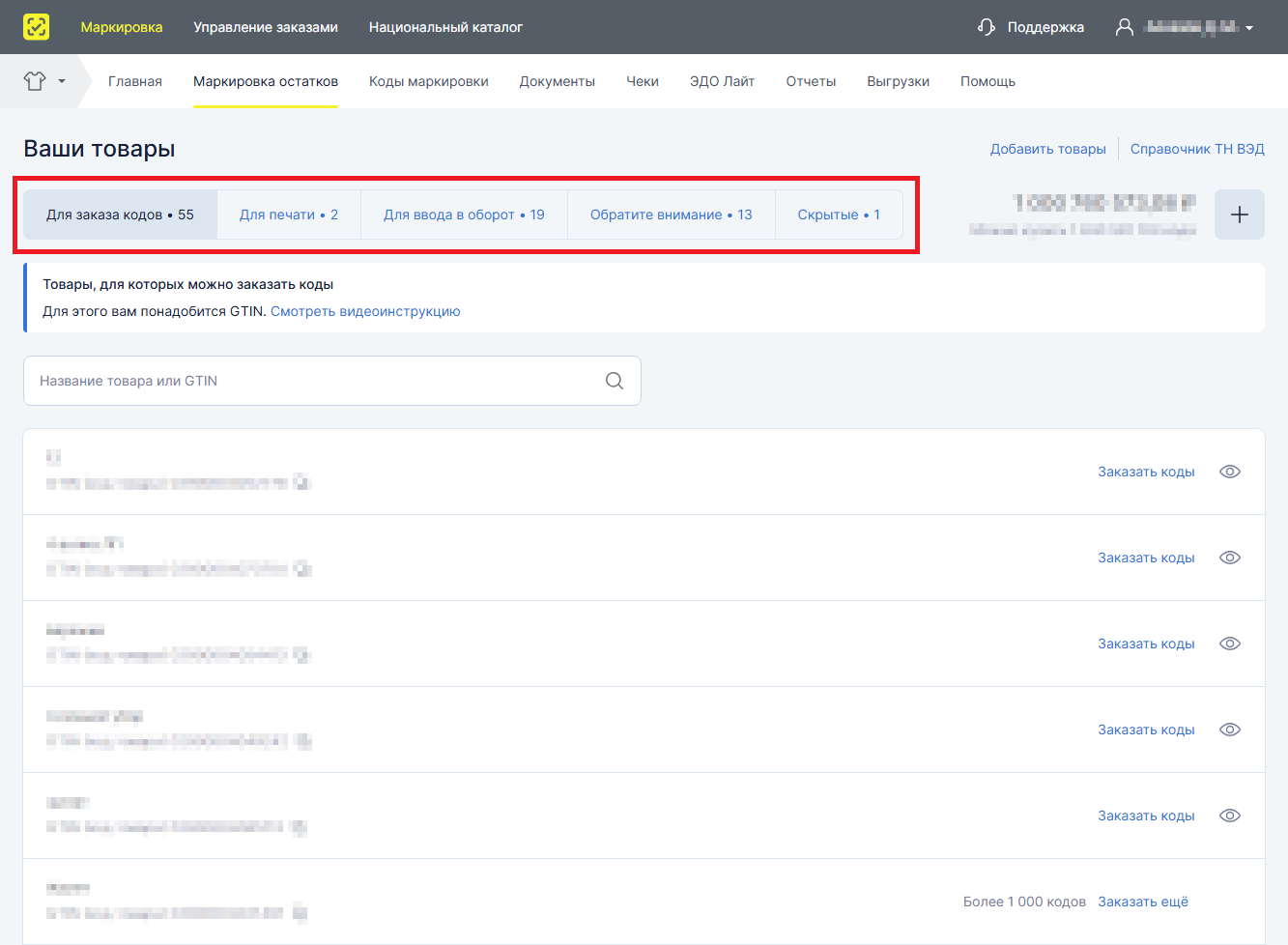Toggle the eye icon on the third product row
The image size is (1288, 945).
coord(1230,644)
